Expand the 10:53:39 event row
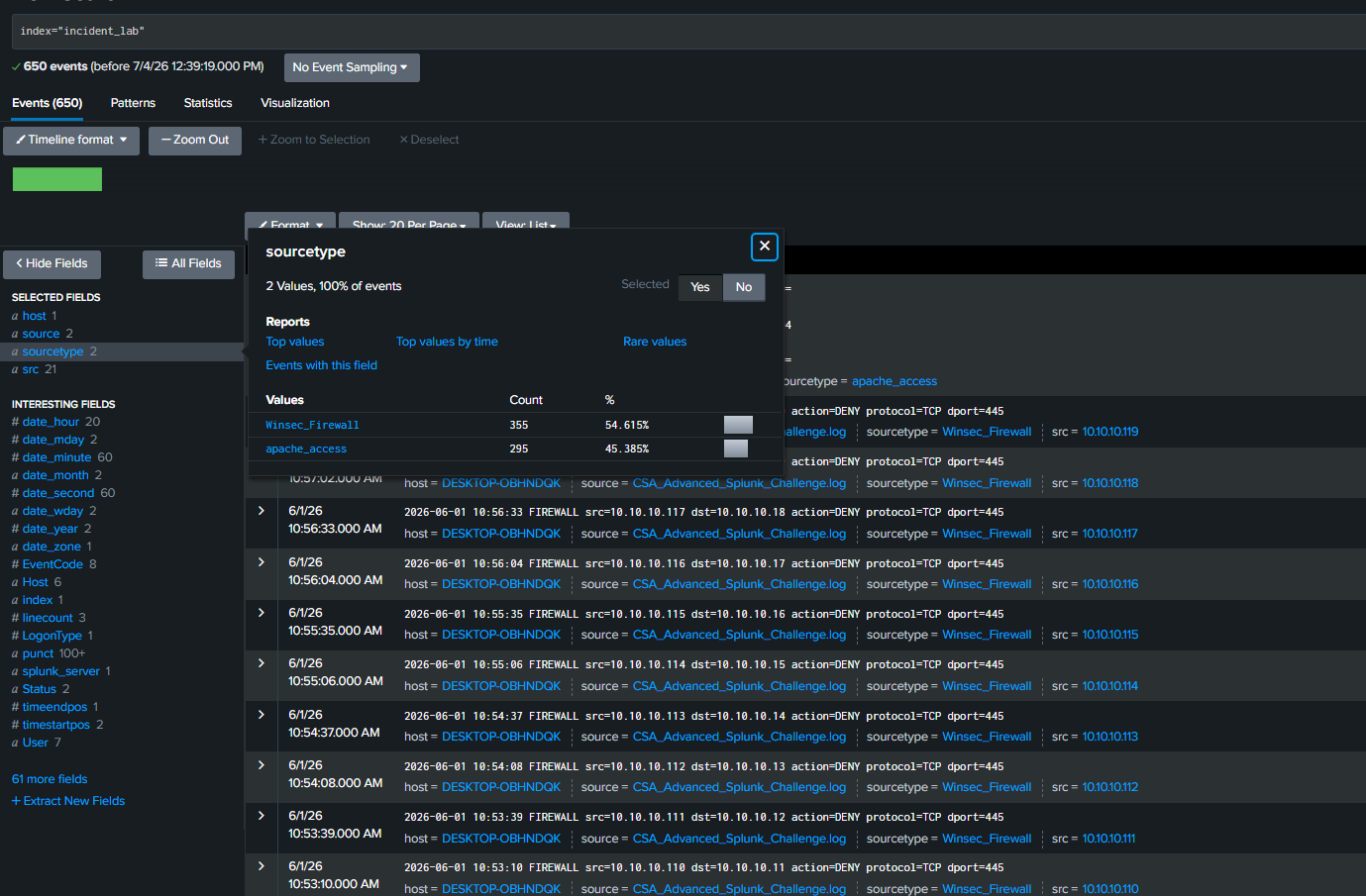This screenshot has height=896, width=1366. 262,816
